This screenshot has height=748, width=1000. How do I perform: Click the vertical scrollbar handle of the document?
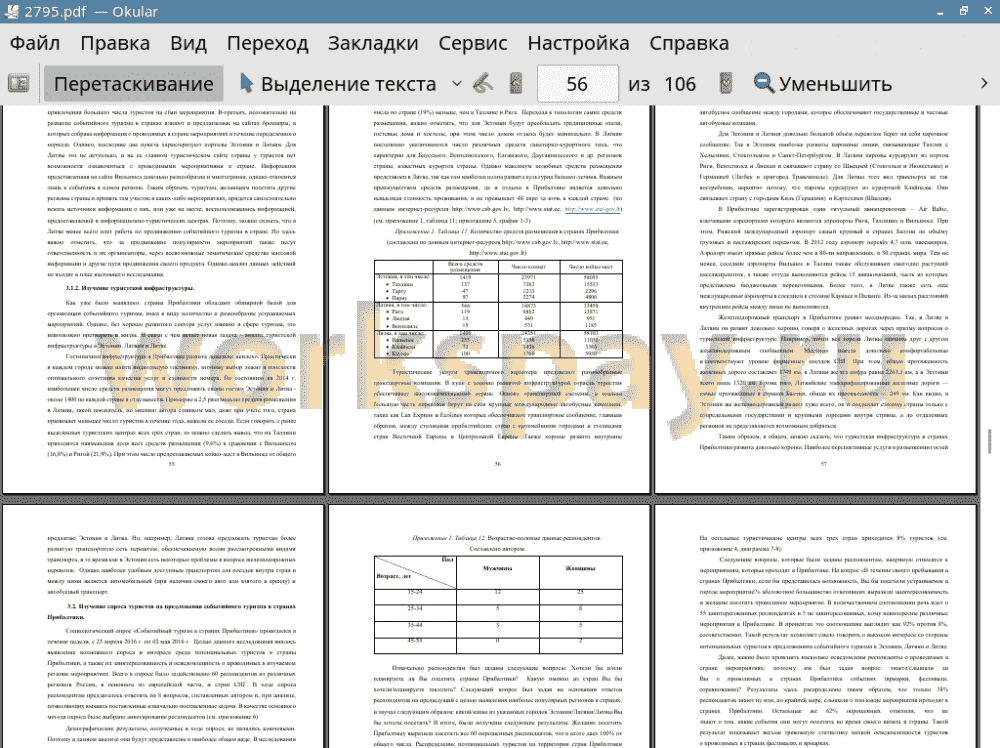click(x=990, y=441)
